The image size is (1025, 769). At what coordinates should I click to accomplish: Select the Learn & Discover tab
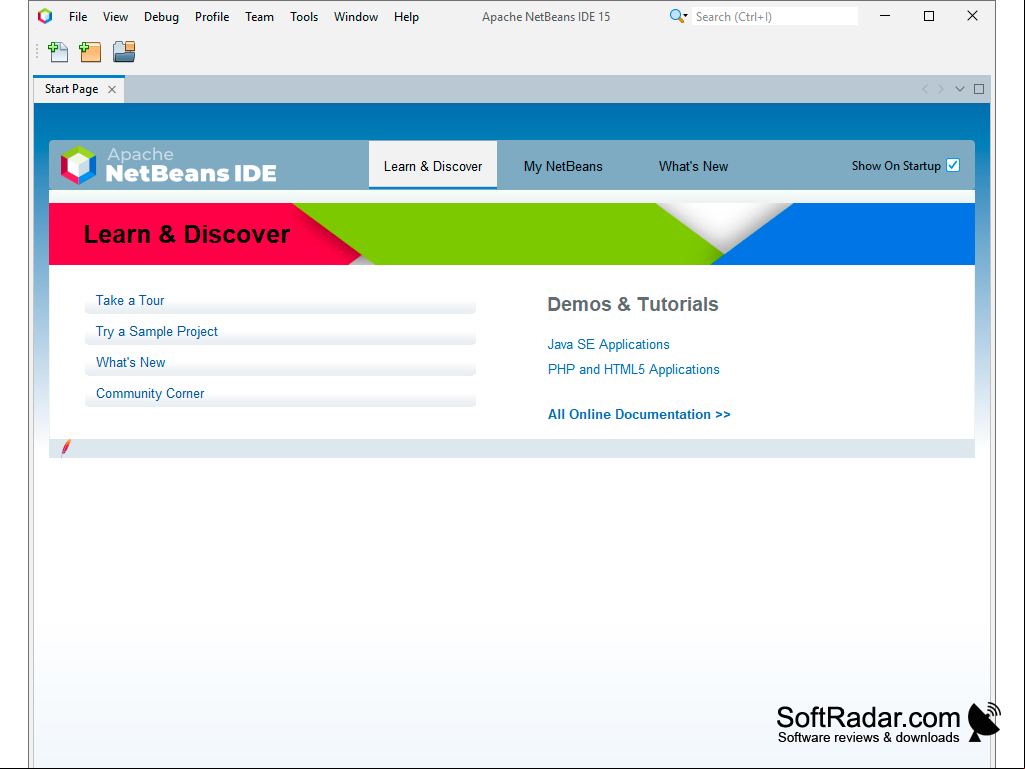tap(433, 166)
